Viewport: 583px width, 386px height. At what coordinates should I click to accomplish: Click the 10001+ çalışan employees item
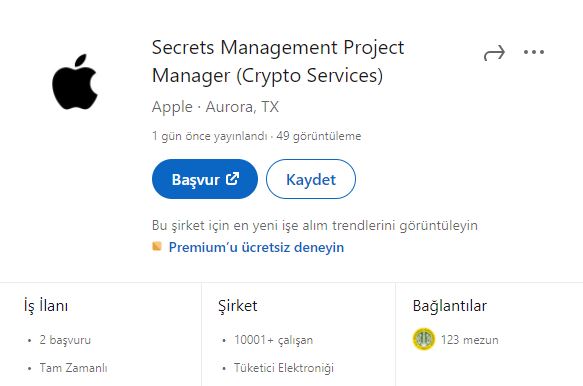[x=273, y=340]
